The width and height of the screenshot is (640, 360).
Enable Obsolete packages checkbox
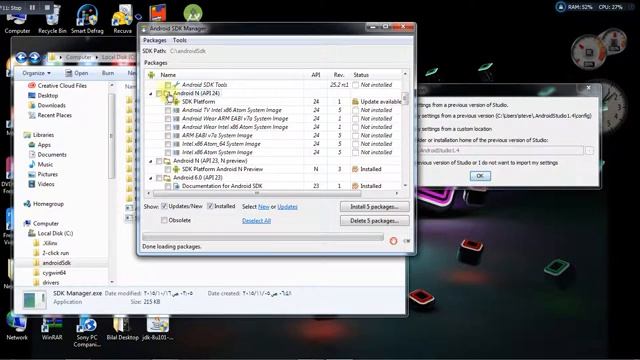[164, 220]
